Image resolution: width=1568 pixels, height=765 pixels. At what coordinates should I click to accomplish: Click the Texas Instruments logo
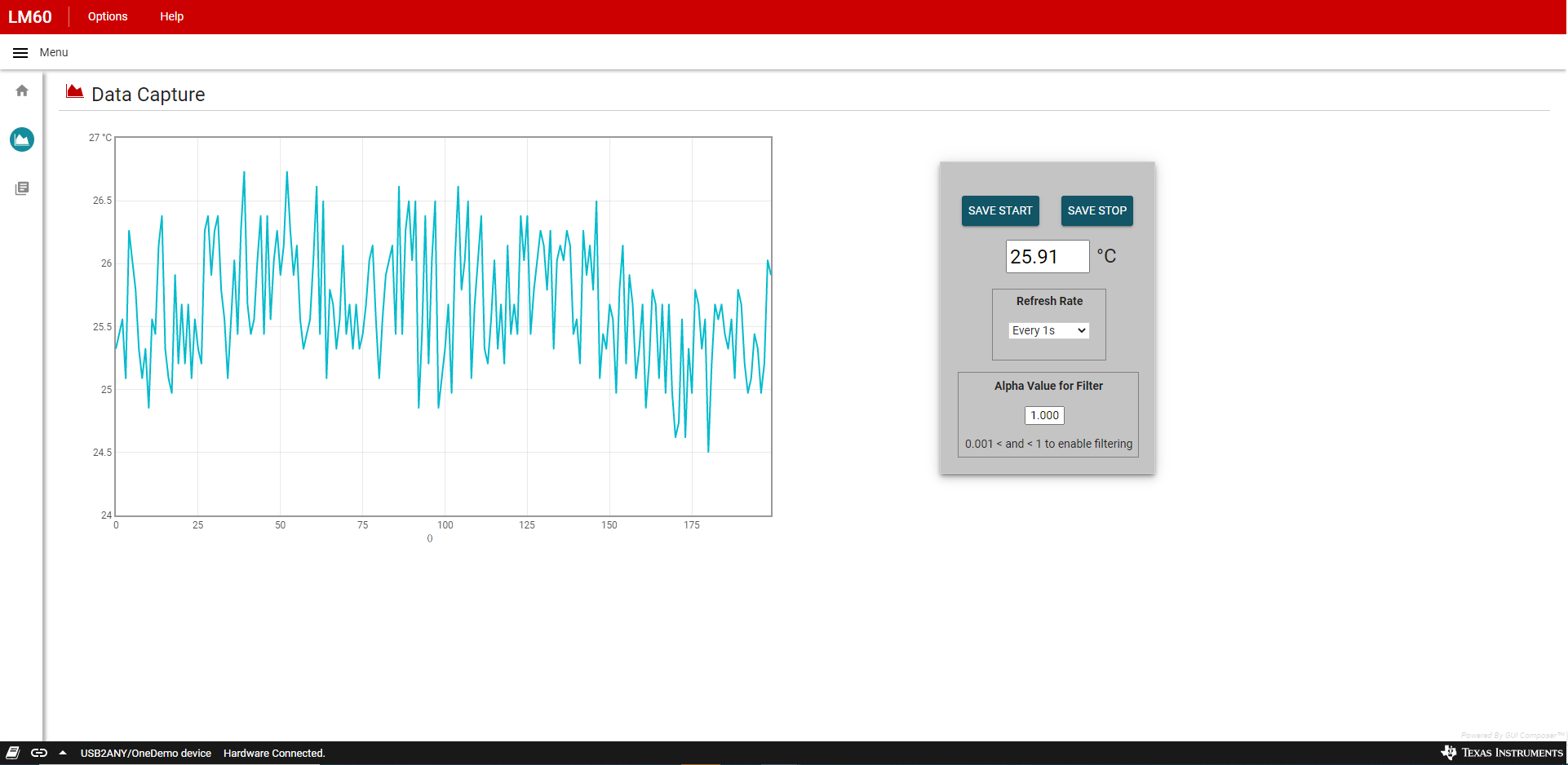click(x=1502, y=752)
